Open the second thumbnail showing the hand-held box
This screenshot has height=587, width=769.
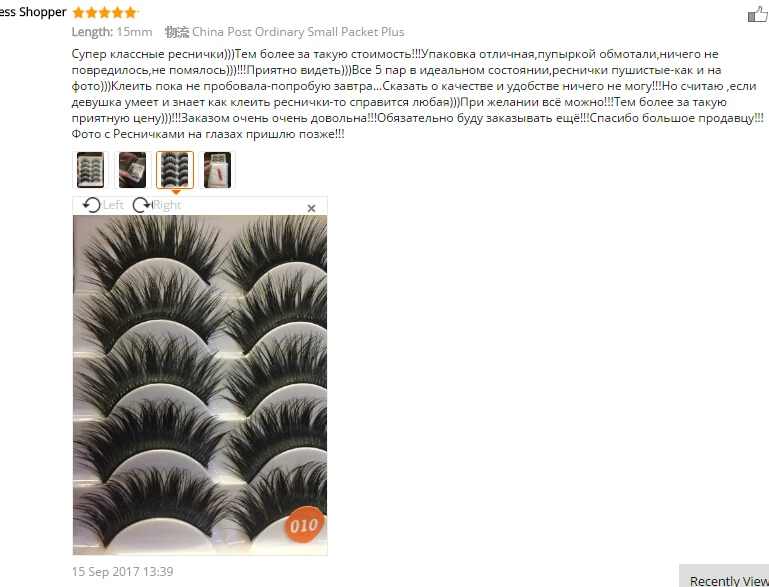point(132,170)
